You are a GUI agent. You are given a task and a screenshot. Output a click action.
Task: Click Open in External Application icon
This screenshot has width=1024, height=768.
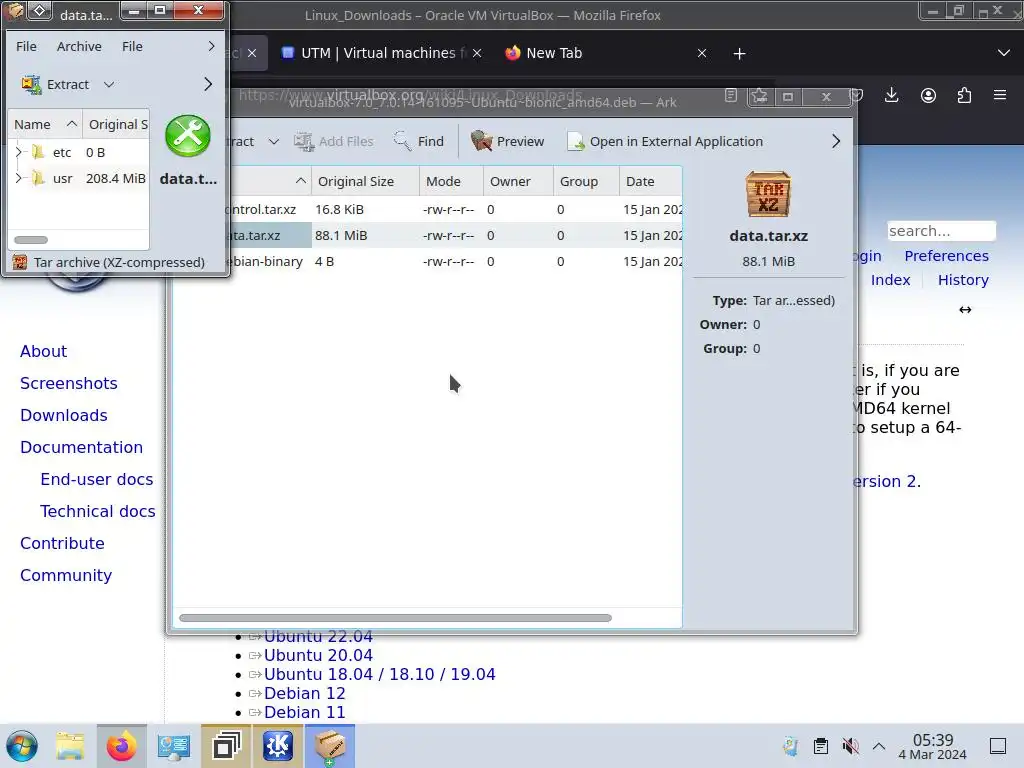tap(575, 141)
